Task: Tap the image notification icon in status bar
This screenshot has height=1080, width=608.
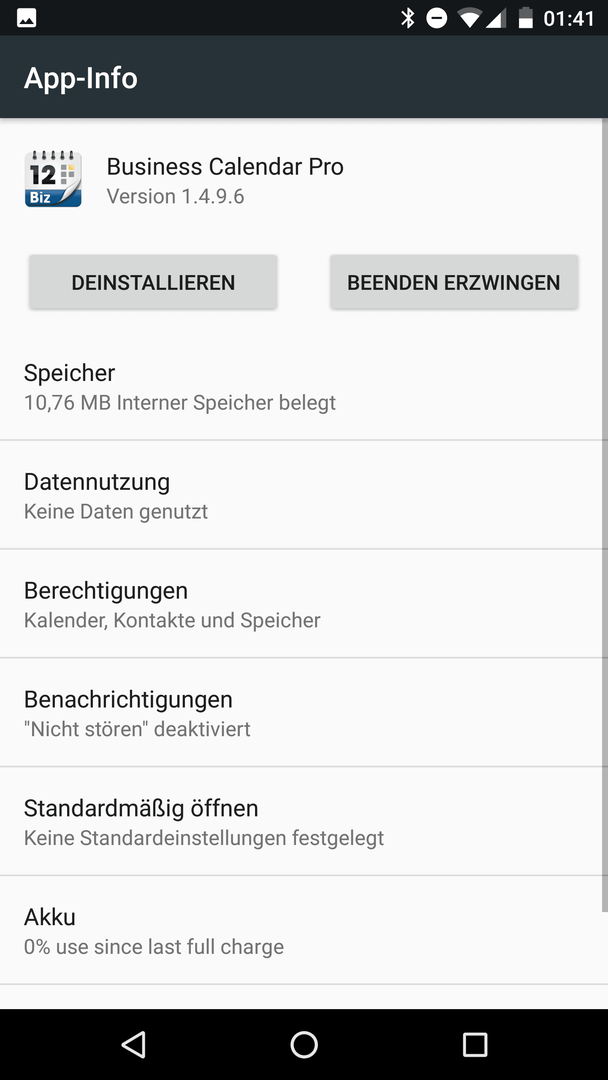Action: pyautogui.click(x=27, y=18)
